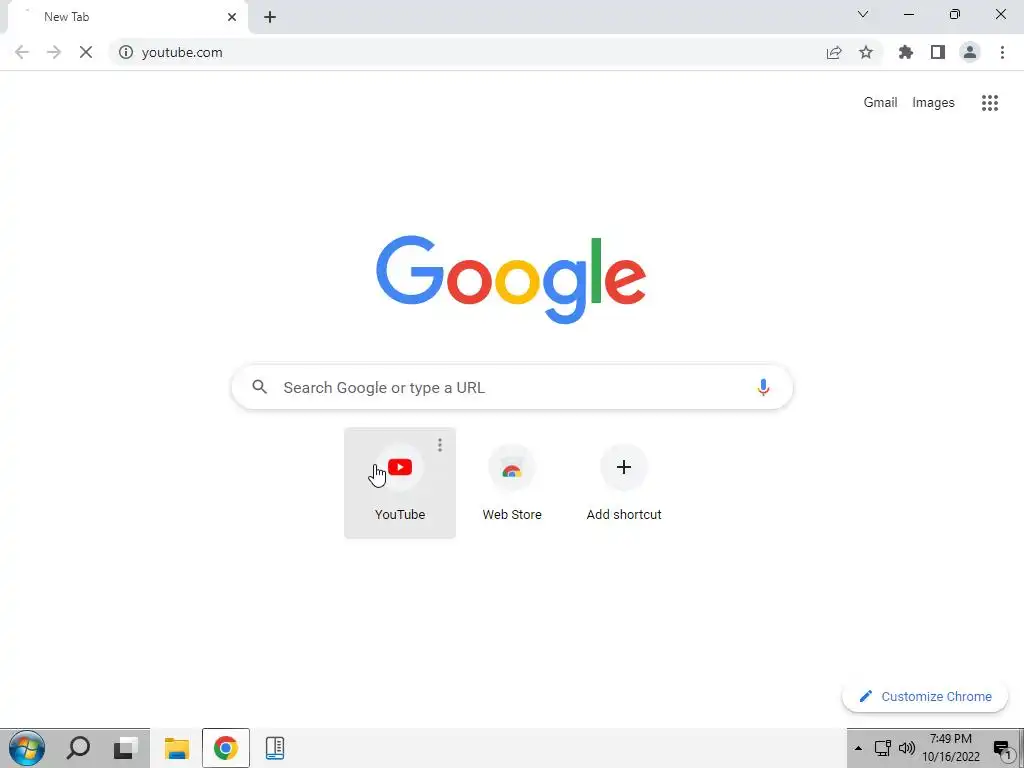Click the browser forward arrow
This screenshot has width=1024, height=768.
click(x=54, y=52)
